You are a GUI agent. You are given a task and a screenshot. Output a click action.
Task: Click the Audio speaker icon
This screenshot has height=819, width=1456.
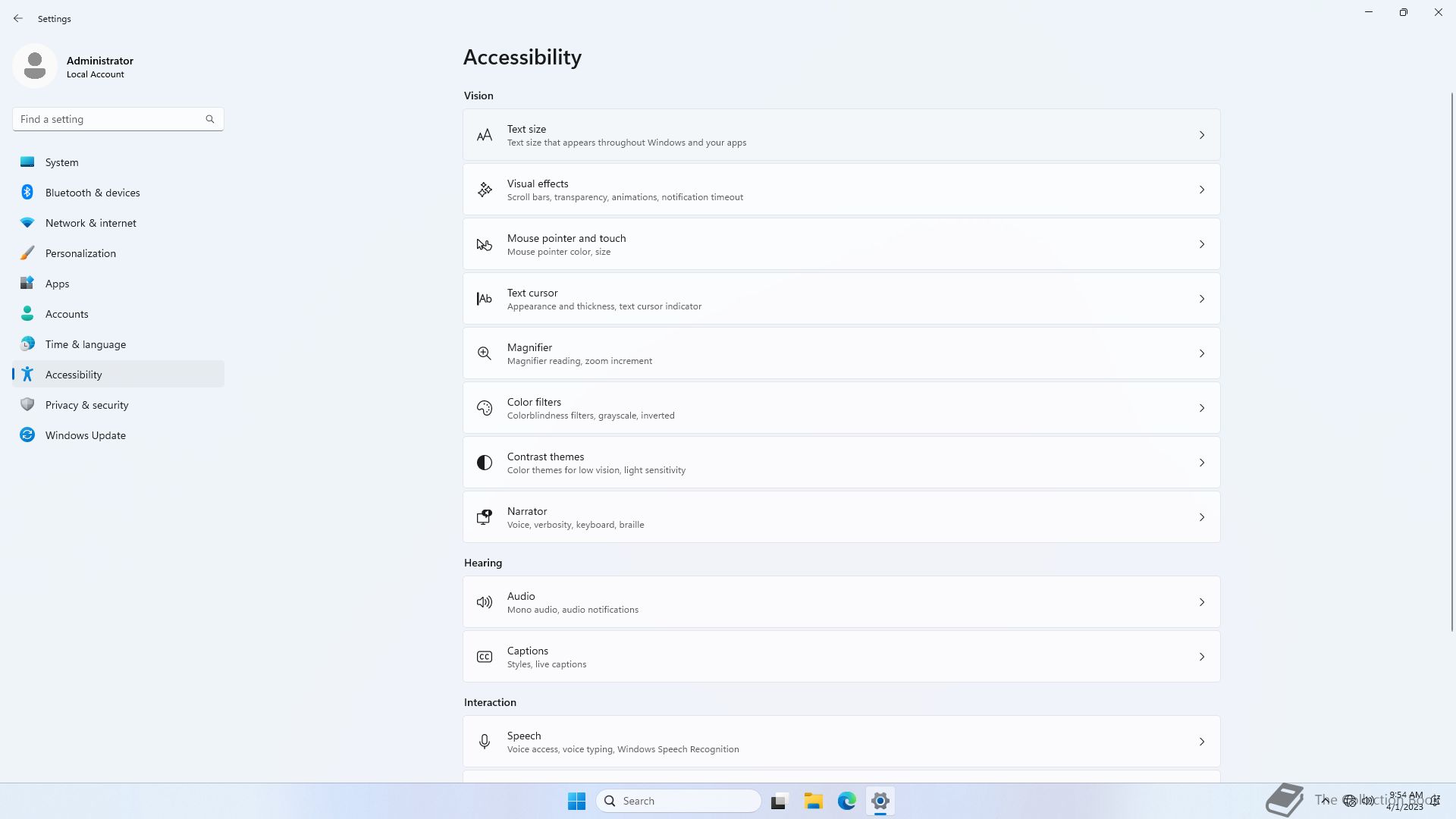coord(485,602)
